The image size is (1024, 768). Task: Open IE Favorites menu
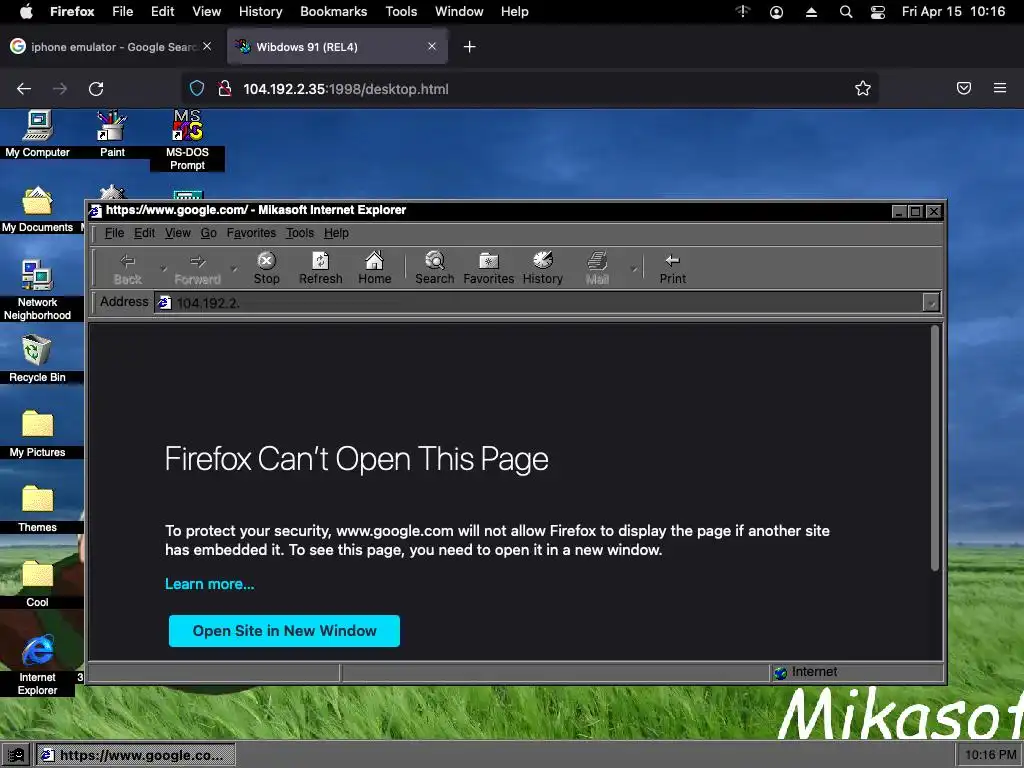coord(251,233)
